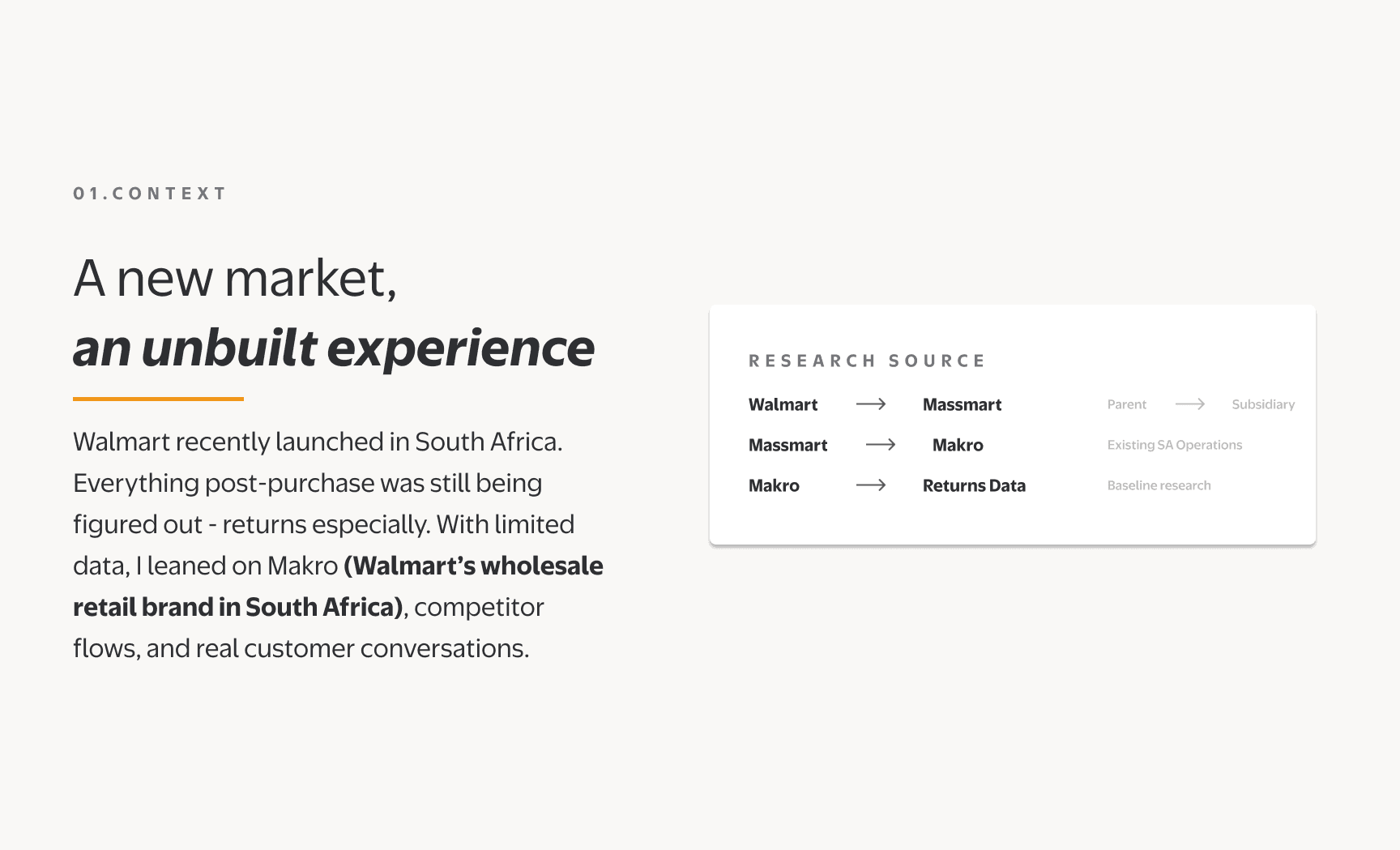Click Massmart in the first row's right column

(x=962, y=404)
